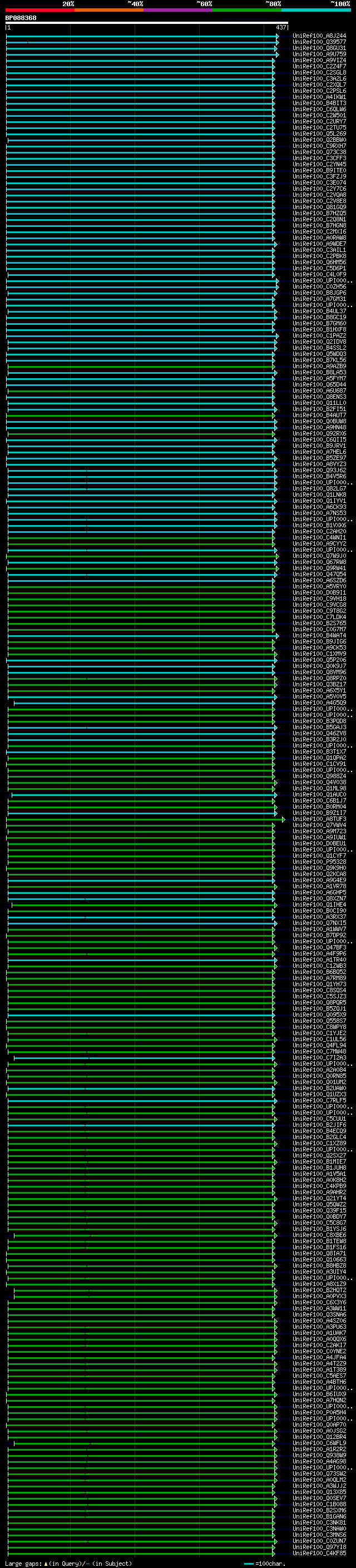356x1568 pixels.
Task: Click the red ~20% identity color bar
Action: pyautogui.click(x=39, y=10)
